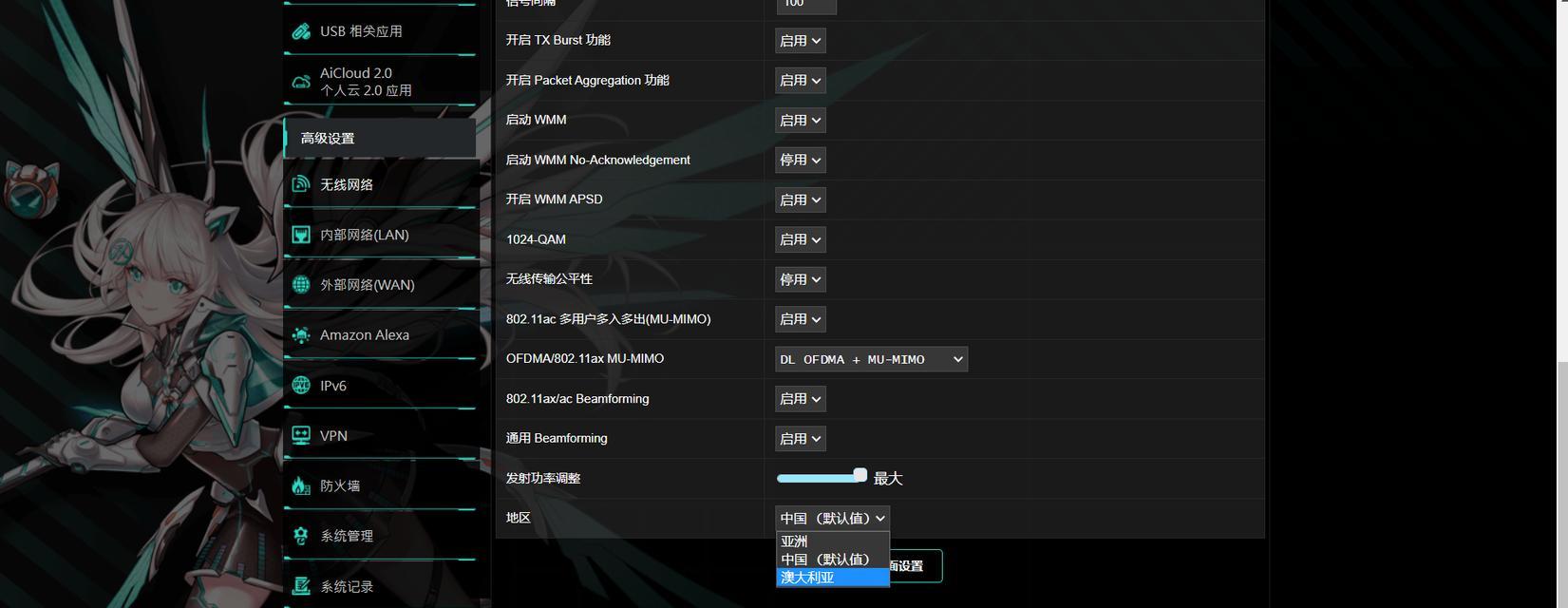Click the 开启 TX Burst 功能 label

[558, 40]
